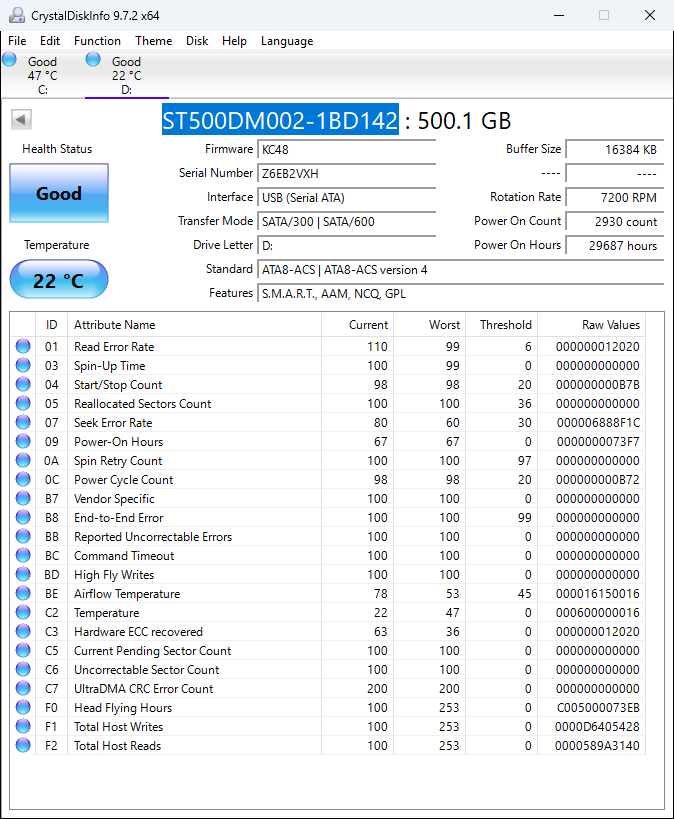Click the highlighted model name ST500DM002-1BD142
The width and height of the screenshot is (674, 819).
coord(280,120)
